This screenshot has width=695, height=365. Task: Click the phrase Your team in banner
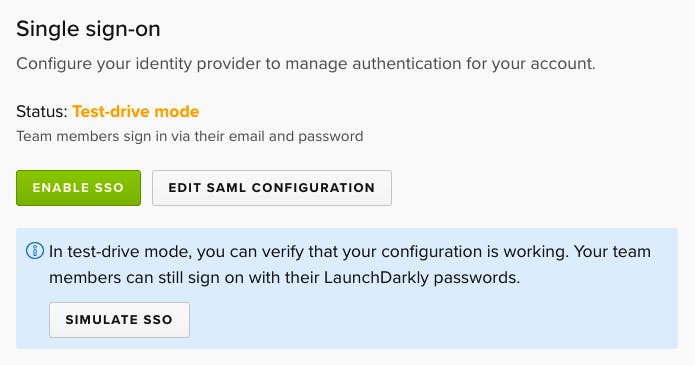(613, 251)
